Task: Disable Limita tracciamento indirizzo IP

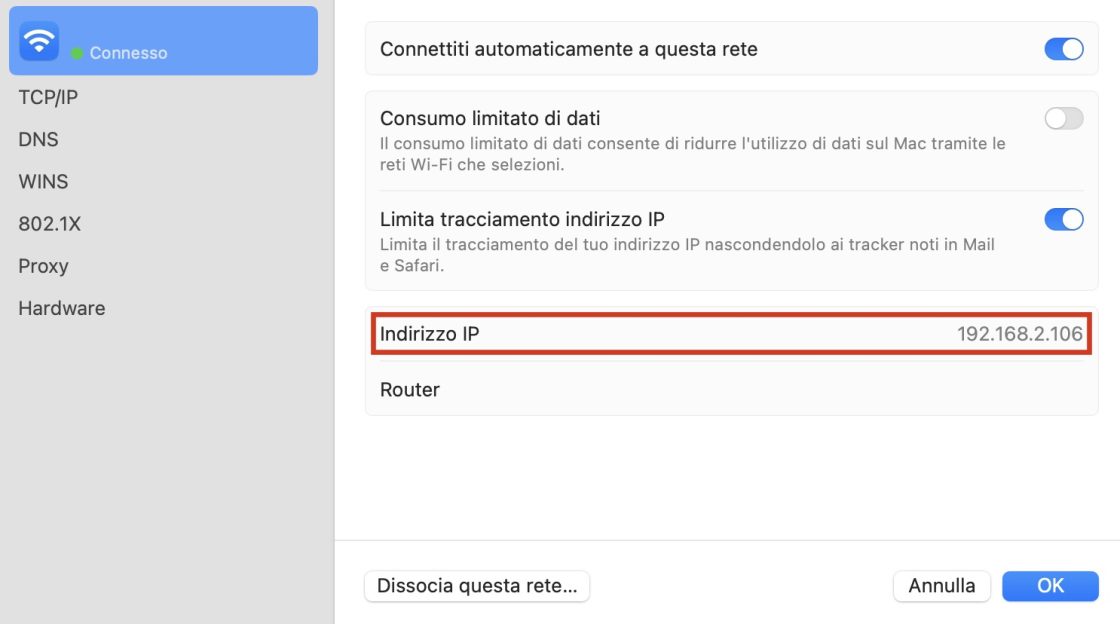Action: (x=1063, y=219)
